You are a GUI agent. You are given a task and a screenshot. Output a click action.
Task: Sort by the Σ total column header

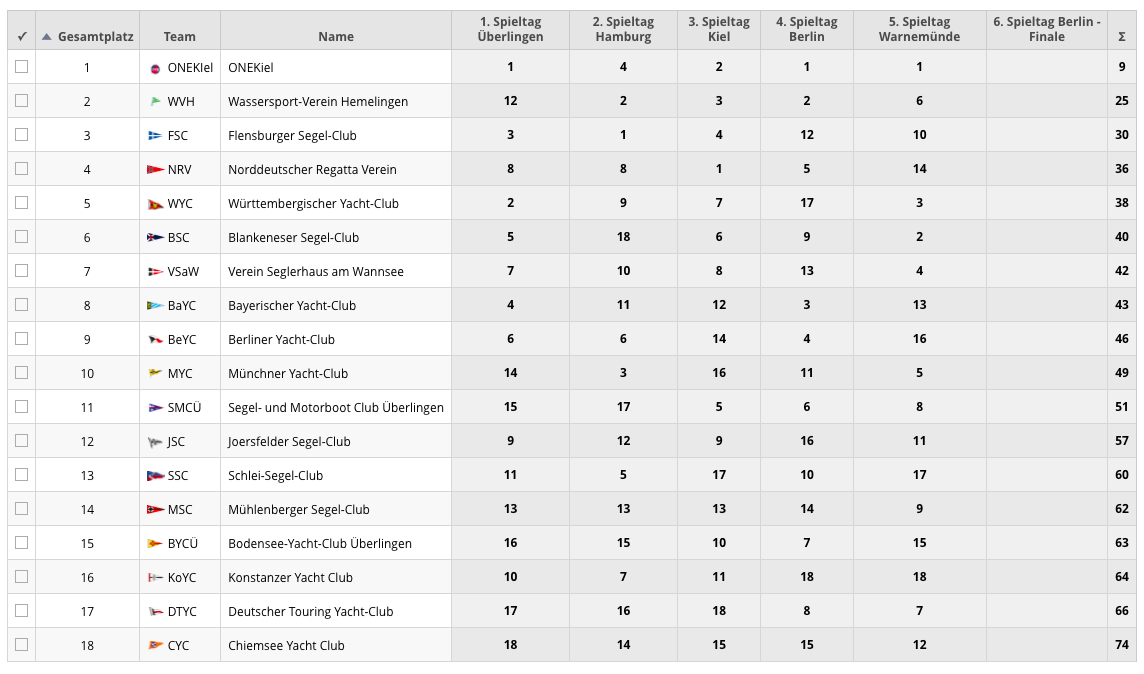tap(1121, 37)
